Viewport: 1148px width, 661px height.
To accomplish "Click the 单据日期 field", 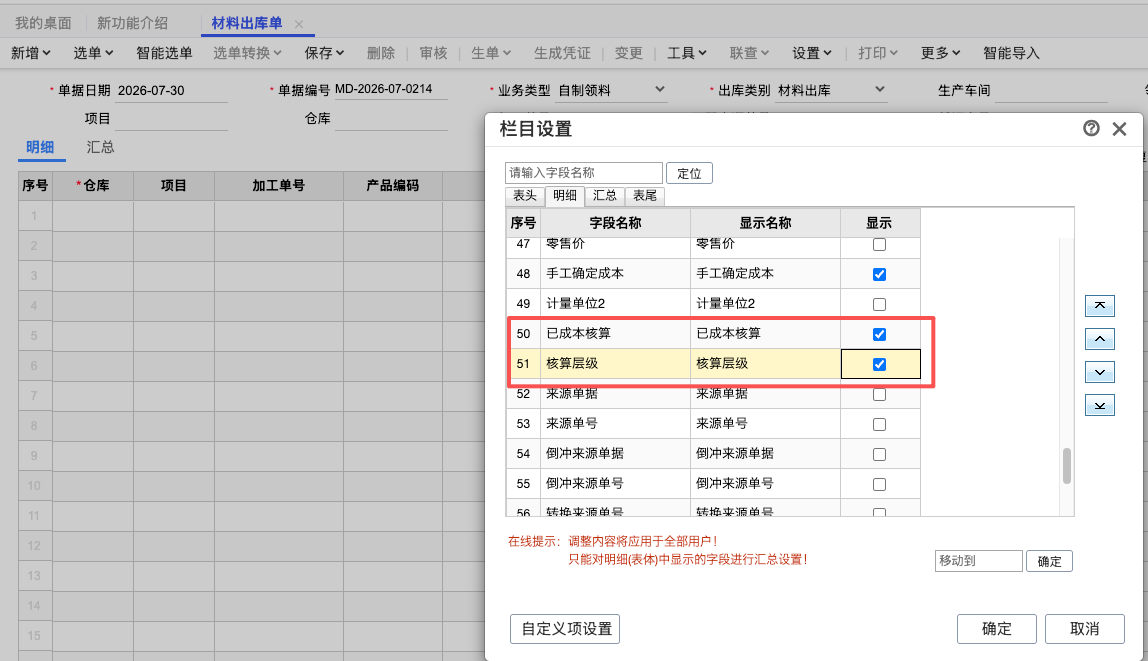I will [x=171, y=91].
